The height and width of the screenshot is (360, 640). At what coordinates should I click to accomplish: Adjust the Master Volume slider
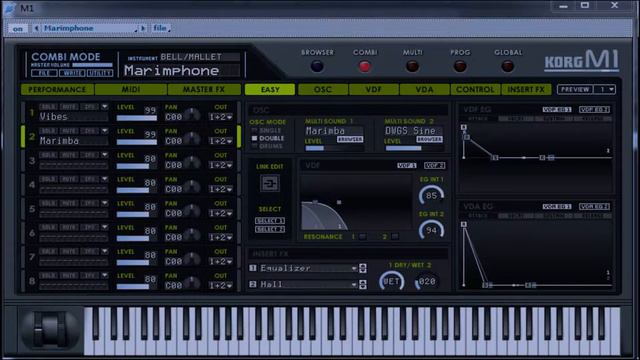point(92,64)
